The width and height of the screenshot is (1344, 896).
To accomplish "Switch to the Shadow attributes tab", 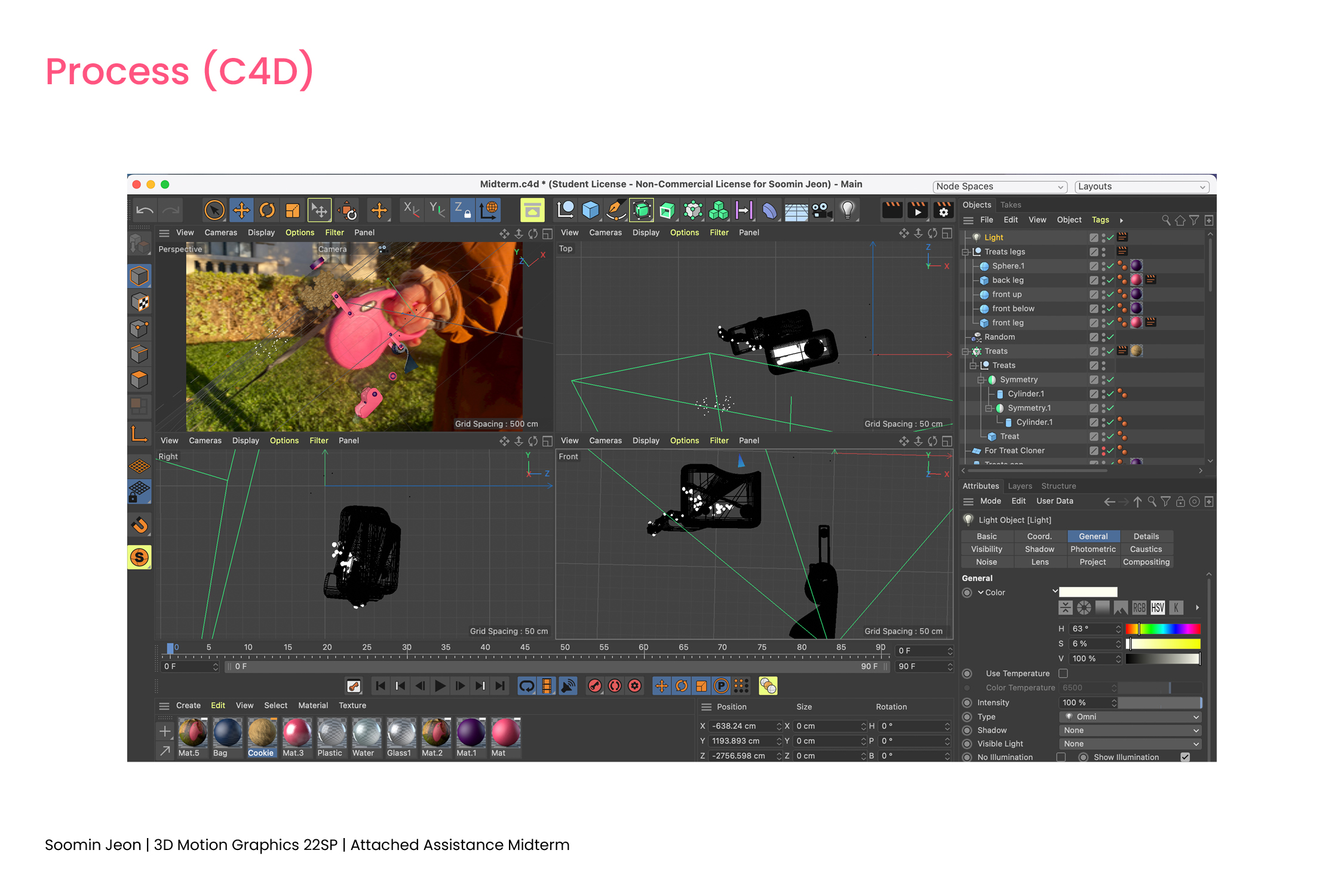I will point(1039,549).
